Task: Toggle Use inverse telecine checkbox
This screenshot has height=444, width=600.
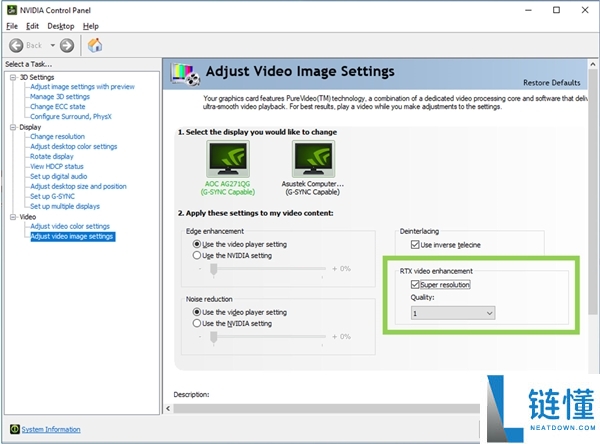Action: coord(415,245)
